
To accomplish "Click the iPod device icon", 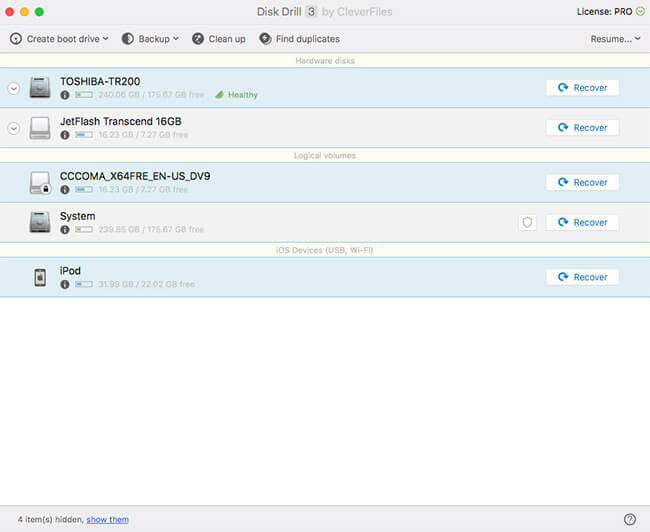I will click(40, 277).
